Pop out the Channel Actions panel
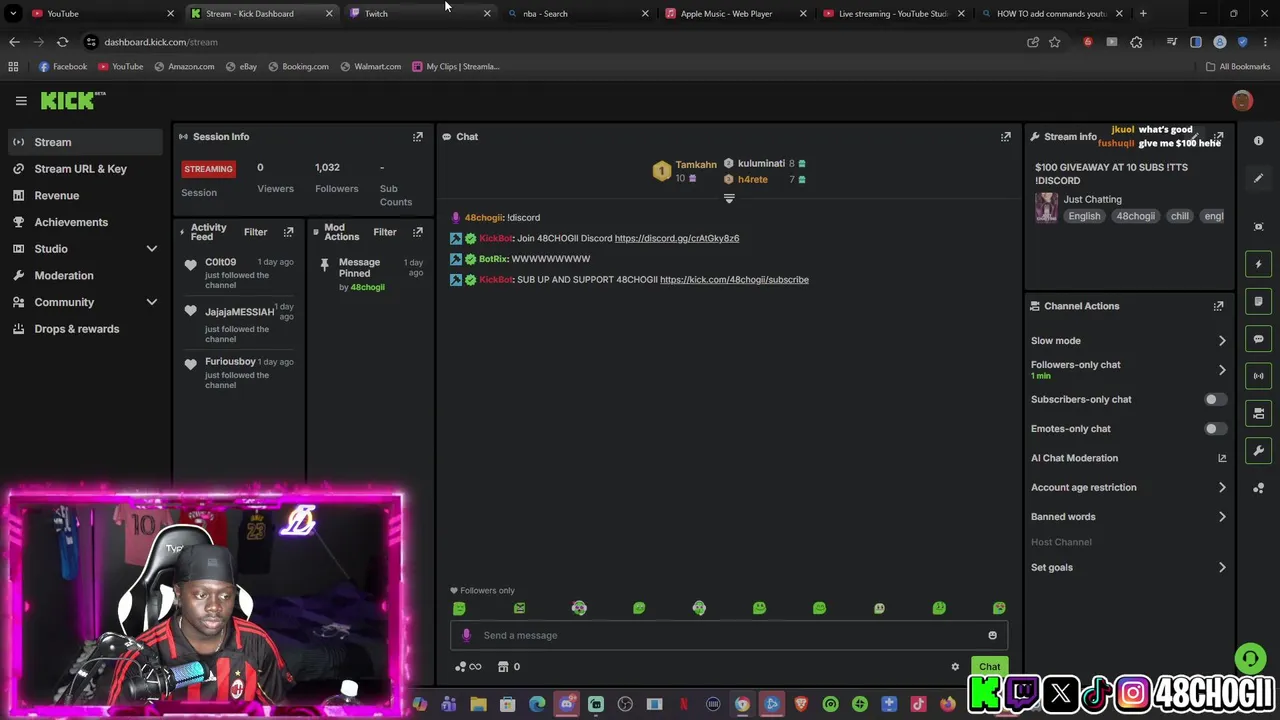Viewport: 1280px width, 720px height. (x=1218, y=306)
